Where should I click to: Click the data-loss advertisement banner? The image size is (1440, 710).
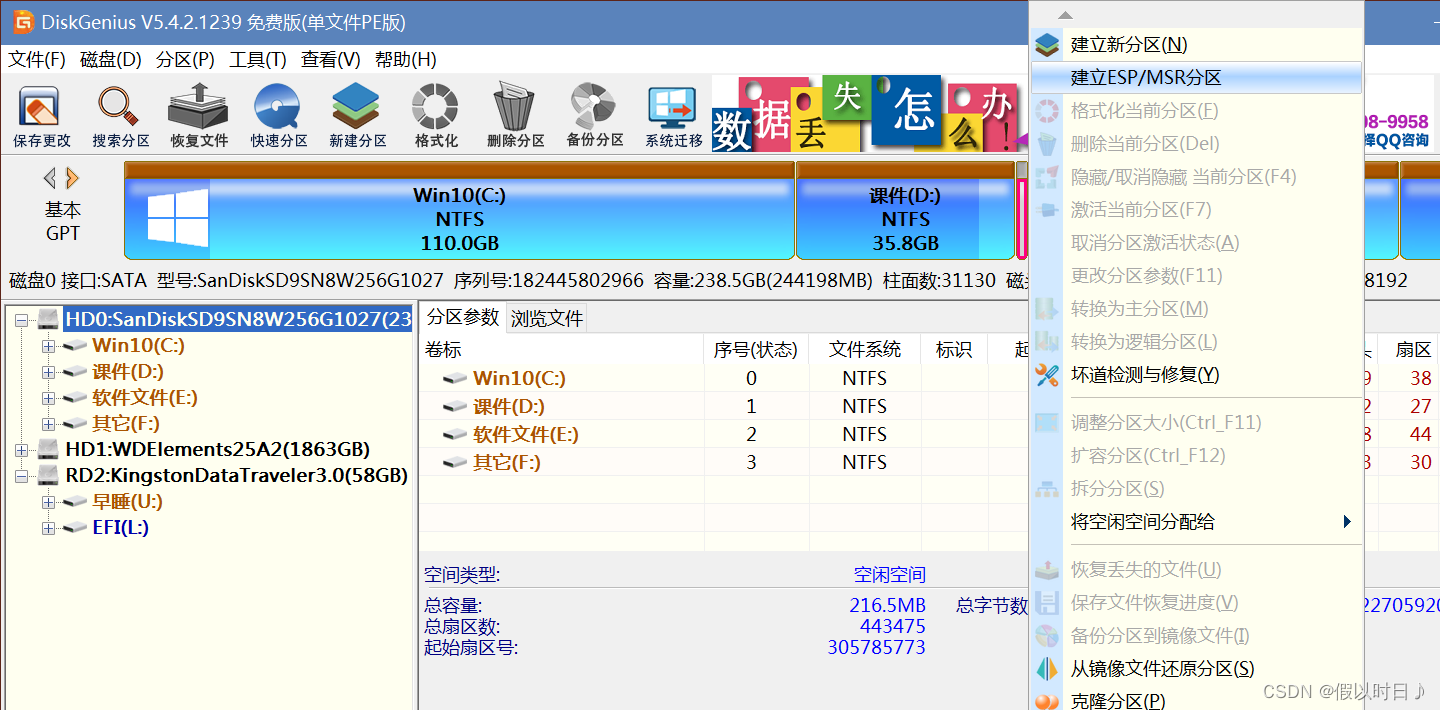[870, 114]
